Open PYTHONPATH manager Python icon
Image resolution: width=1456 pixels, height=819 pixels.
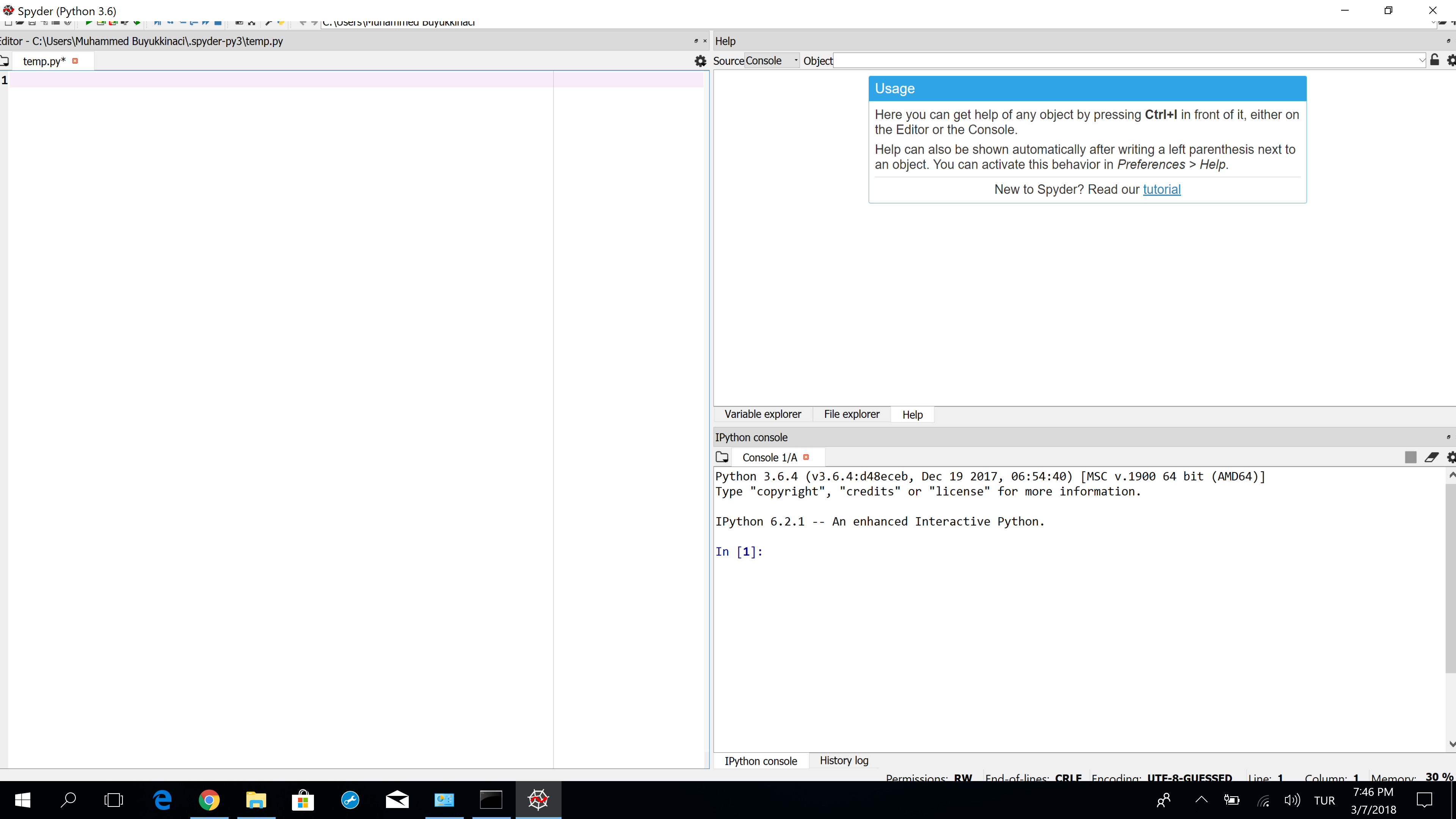click(280, 23)
